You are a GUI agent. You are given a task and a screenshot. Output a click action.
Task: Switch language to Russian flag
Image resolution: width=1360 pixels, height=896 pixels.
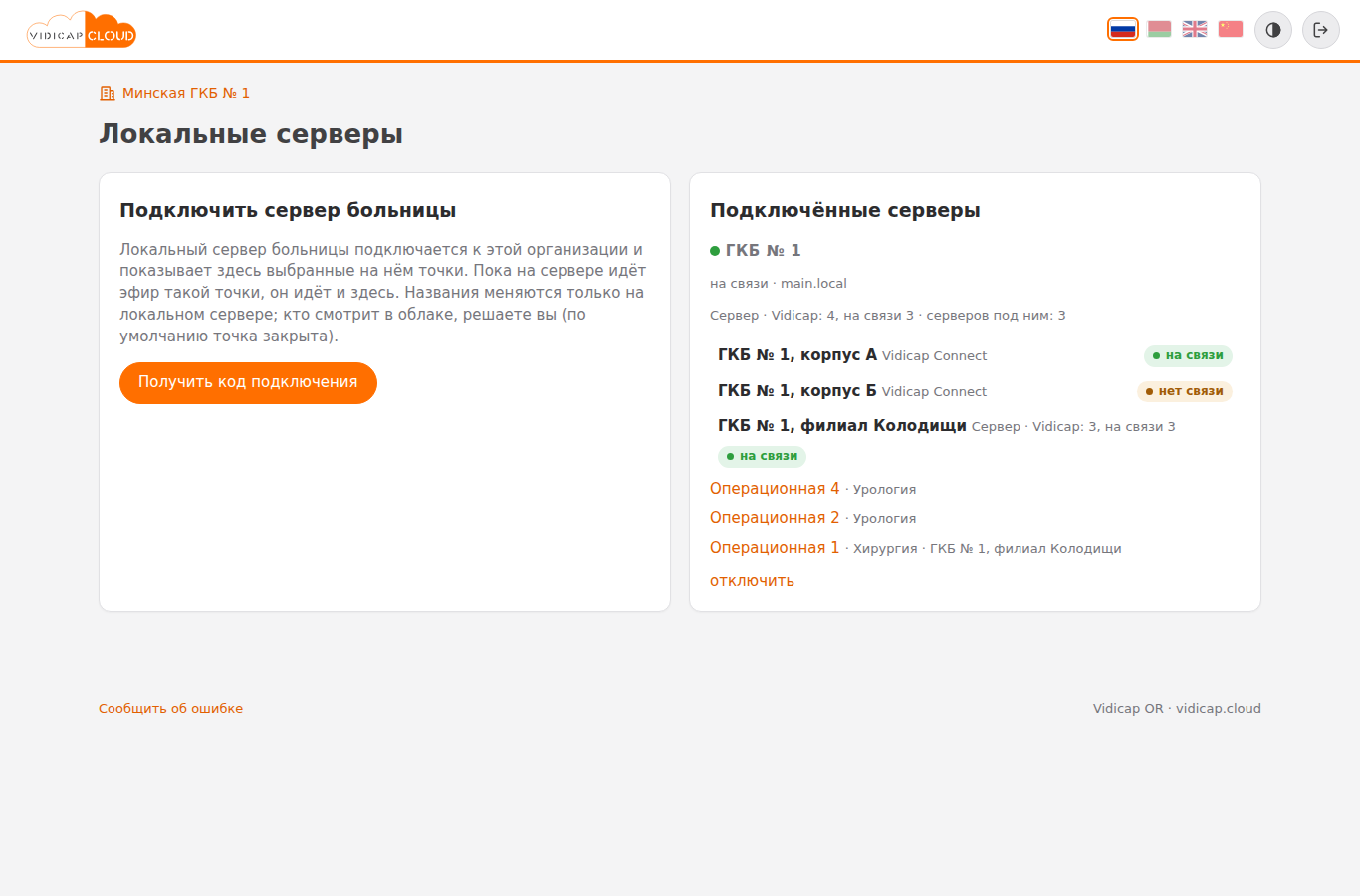1123,29
